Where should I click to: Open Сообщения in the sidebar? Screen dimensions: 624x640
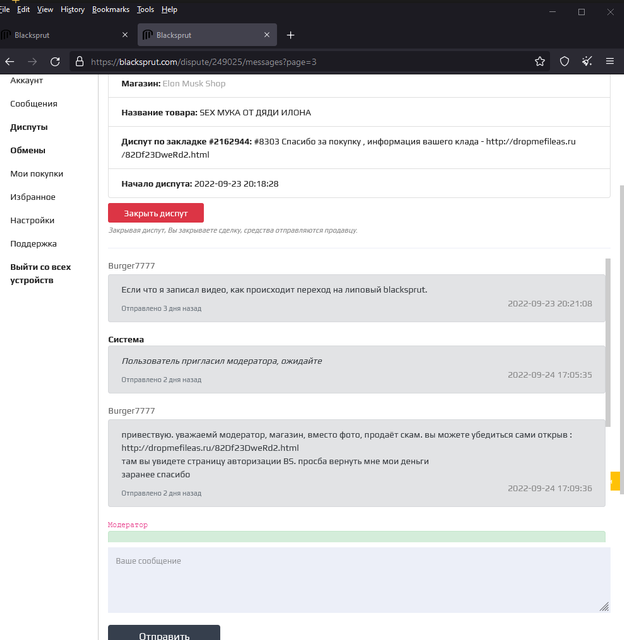[x=33, y=104]
